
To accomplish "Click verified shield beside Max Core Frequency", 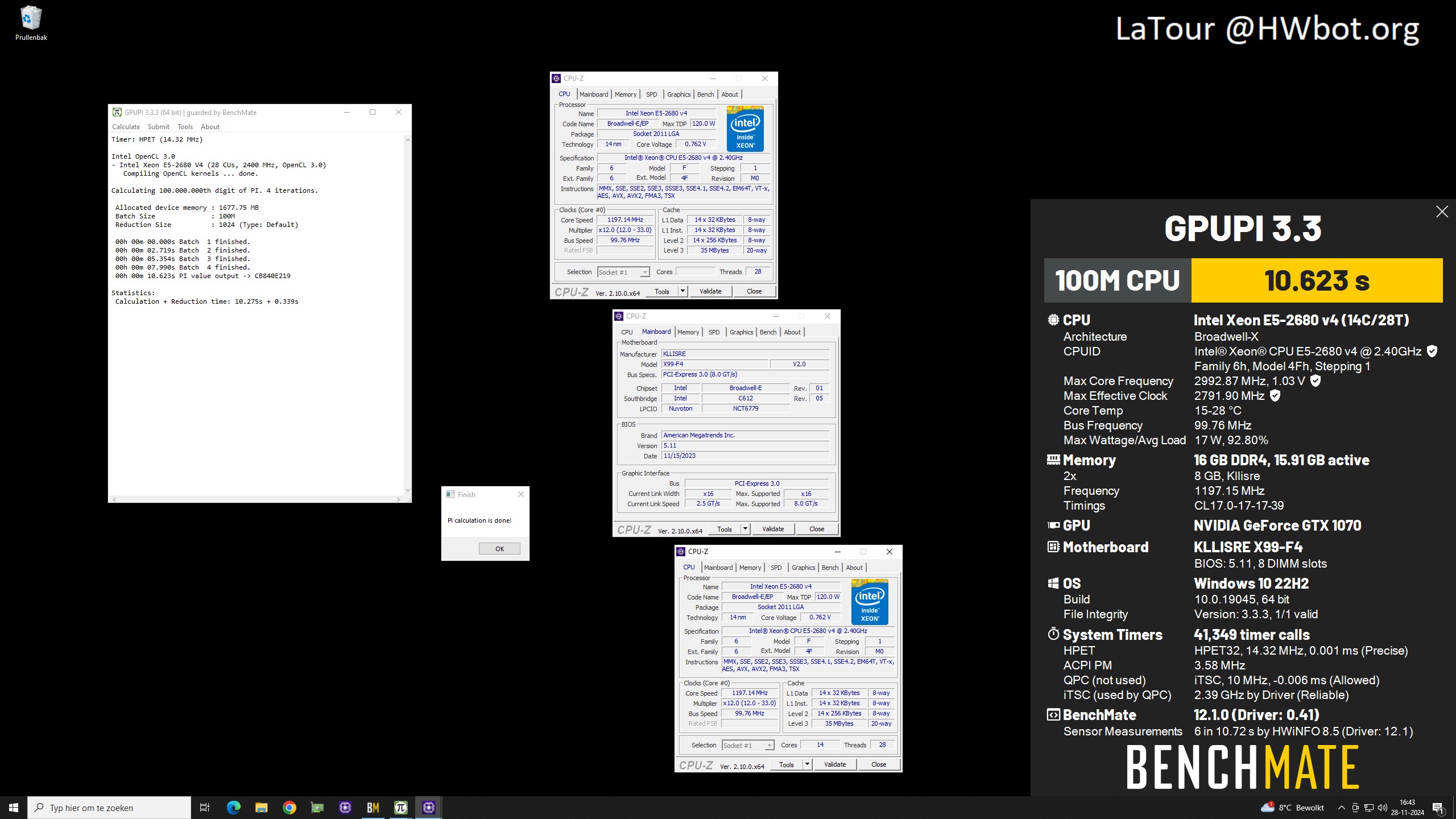I will pos(1316,381).
